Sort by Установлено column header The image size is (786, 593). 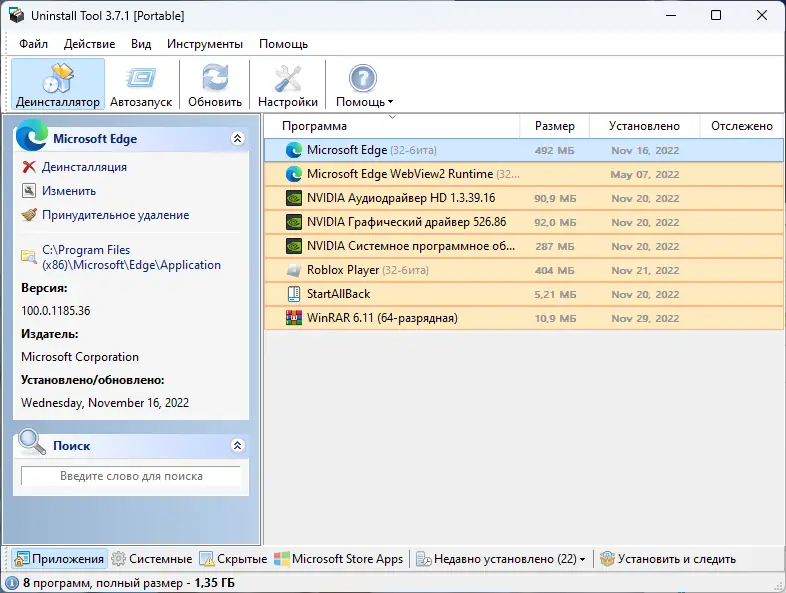click(x=644, y=126)
